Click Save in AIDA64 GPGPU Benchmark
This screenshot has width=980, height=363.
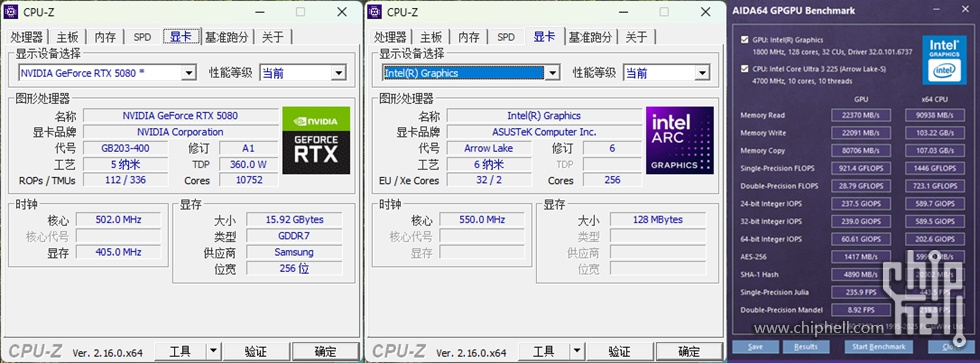click(x=755, y=347)
